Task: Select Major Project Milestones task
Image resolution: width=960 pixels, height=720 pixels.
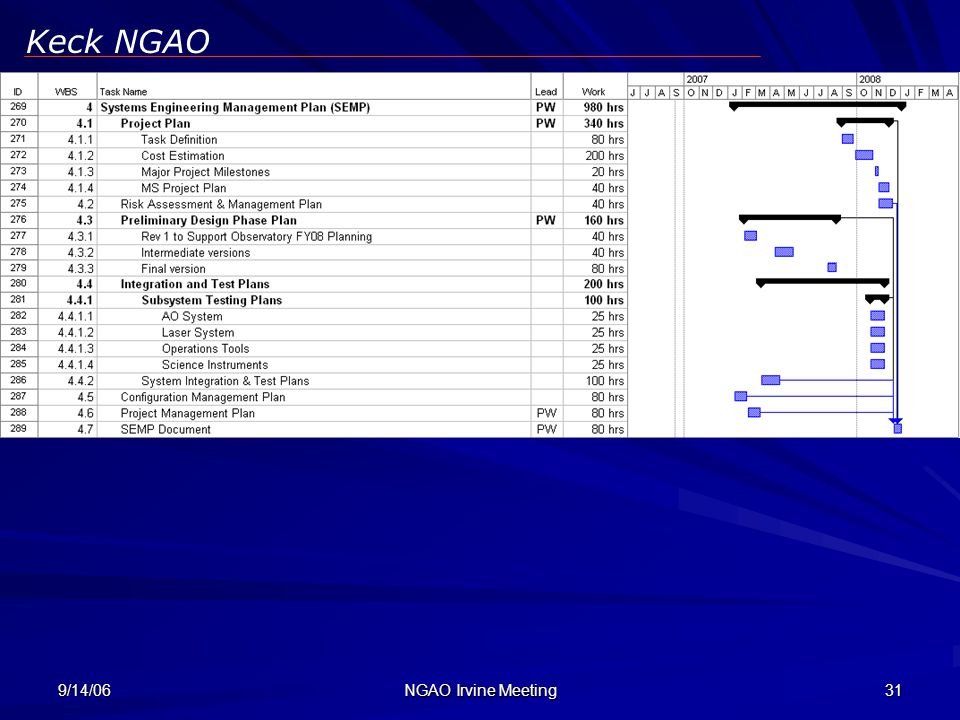Action: click(x=205, y=172)
